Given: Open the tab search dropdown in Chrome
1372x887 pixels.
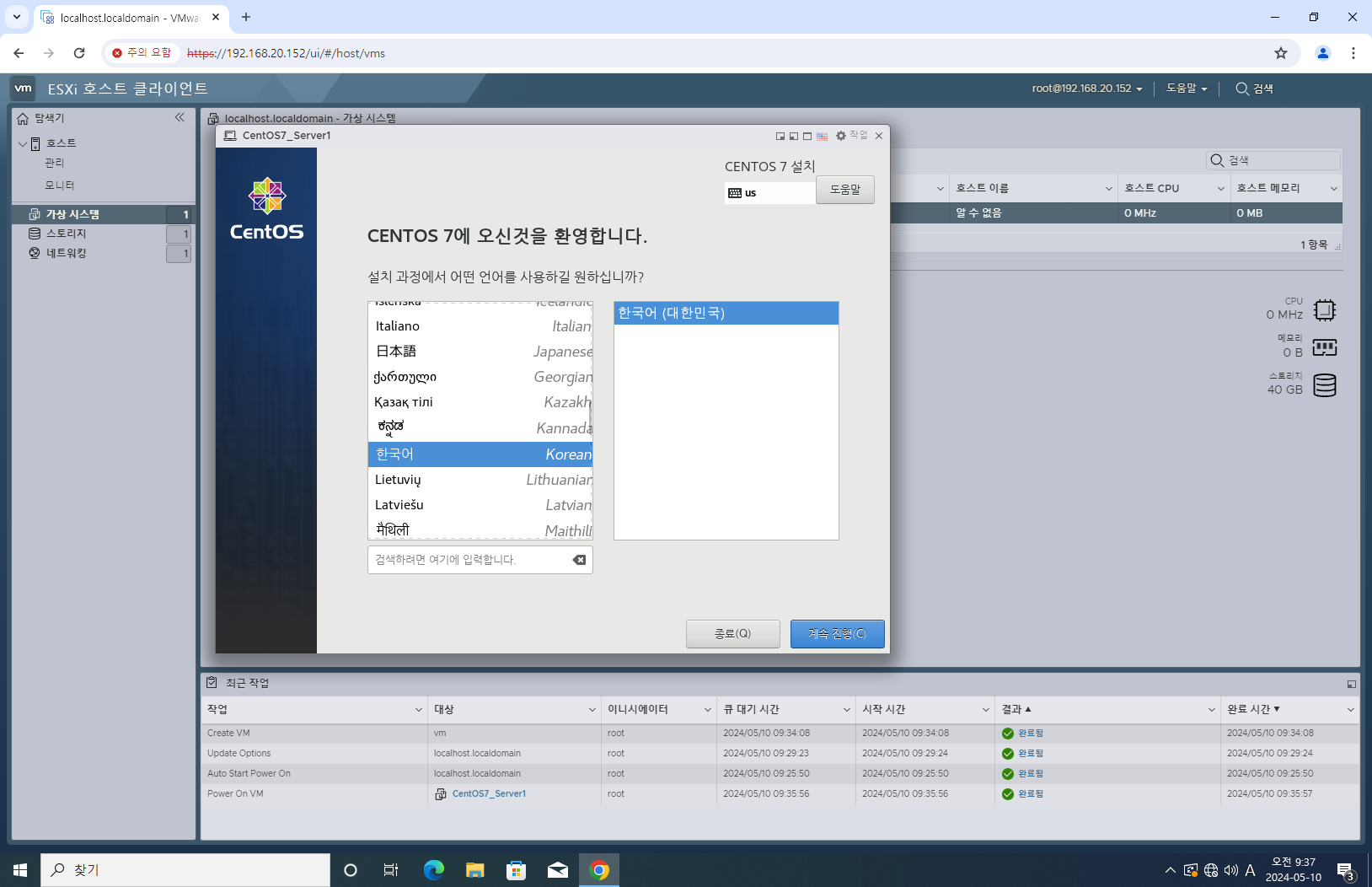Looking at the screenshot, I should coord(16,17).
